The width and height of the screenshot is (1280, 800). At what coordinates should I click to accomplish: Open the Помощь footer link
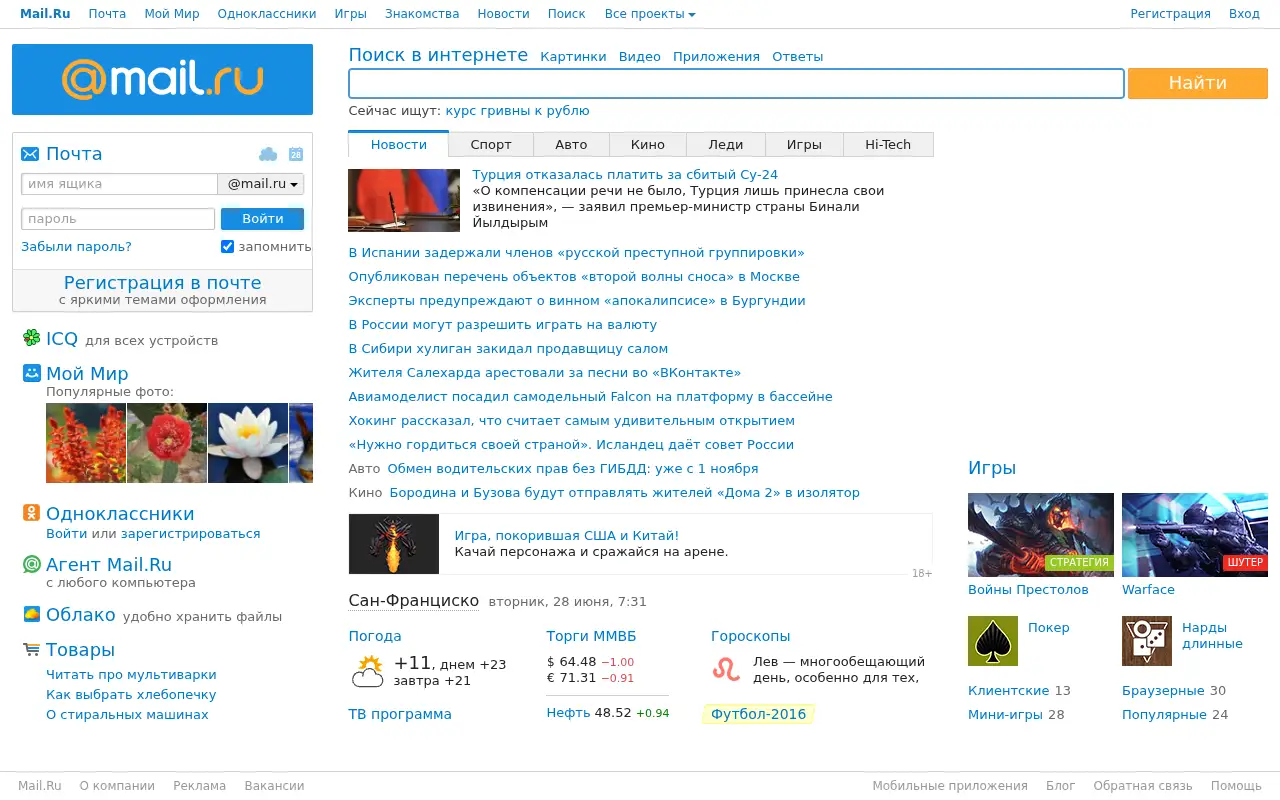(x=1236, y=786)
